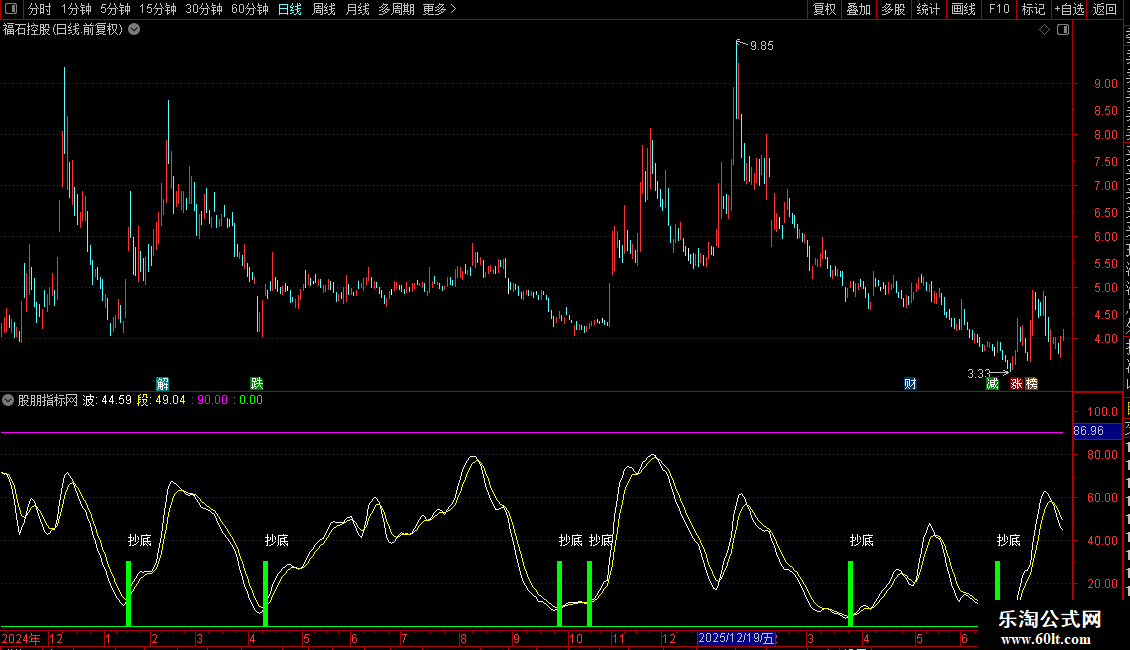This screenshot has width=1130, height=650.
Task: Click month 7 on the timeline
Action: (404, 638)
